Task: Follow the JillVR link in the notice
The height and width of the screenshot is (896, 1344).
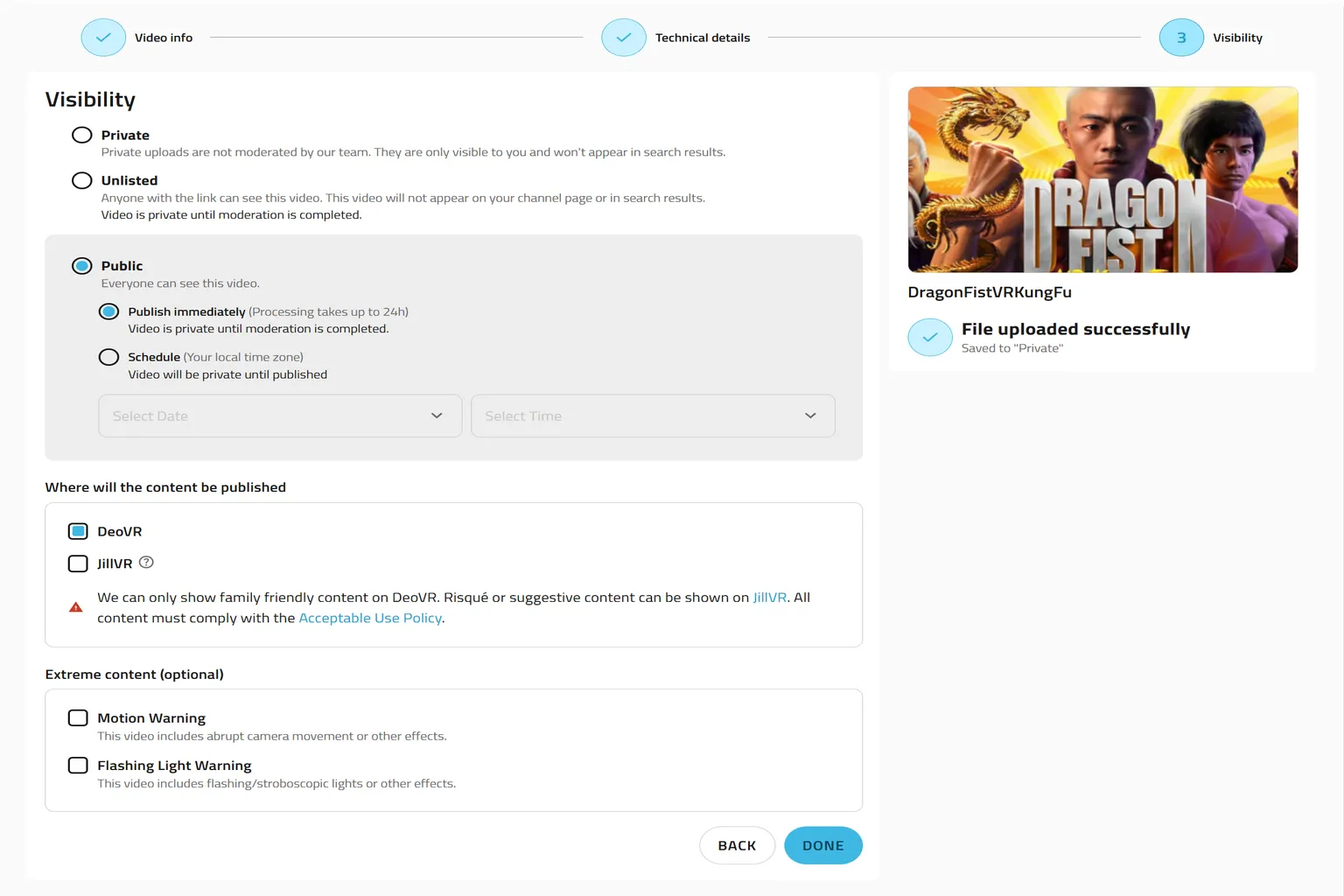Action: (x=770, y=598)
